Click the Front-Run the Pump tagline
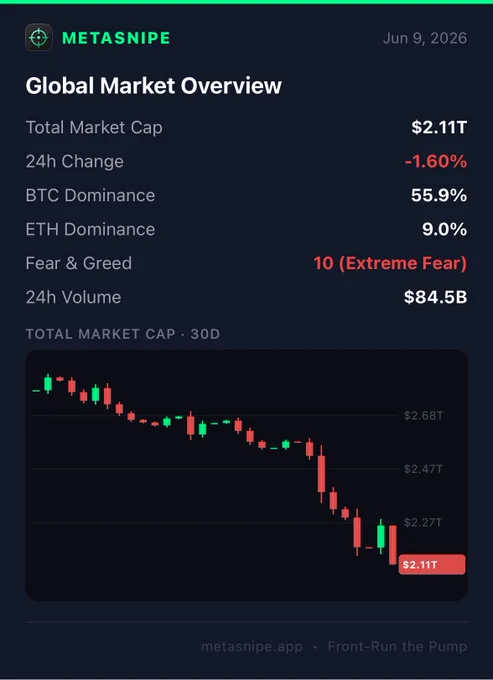 397,647
